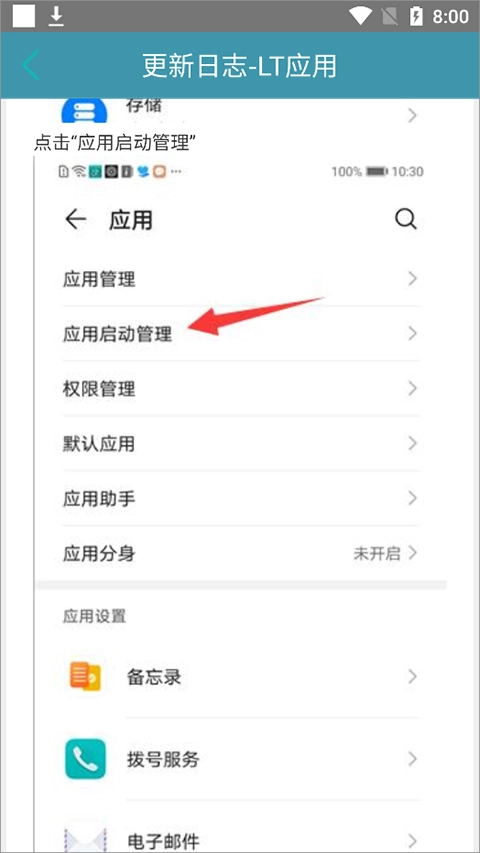480x853 pixels.
Task: Tap the battery charging icon
Action: pos(416,17)
